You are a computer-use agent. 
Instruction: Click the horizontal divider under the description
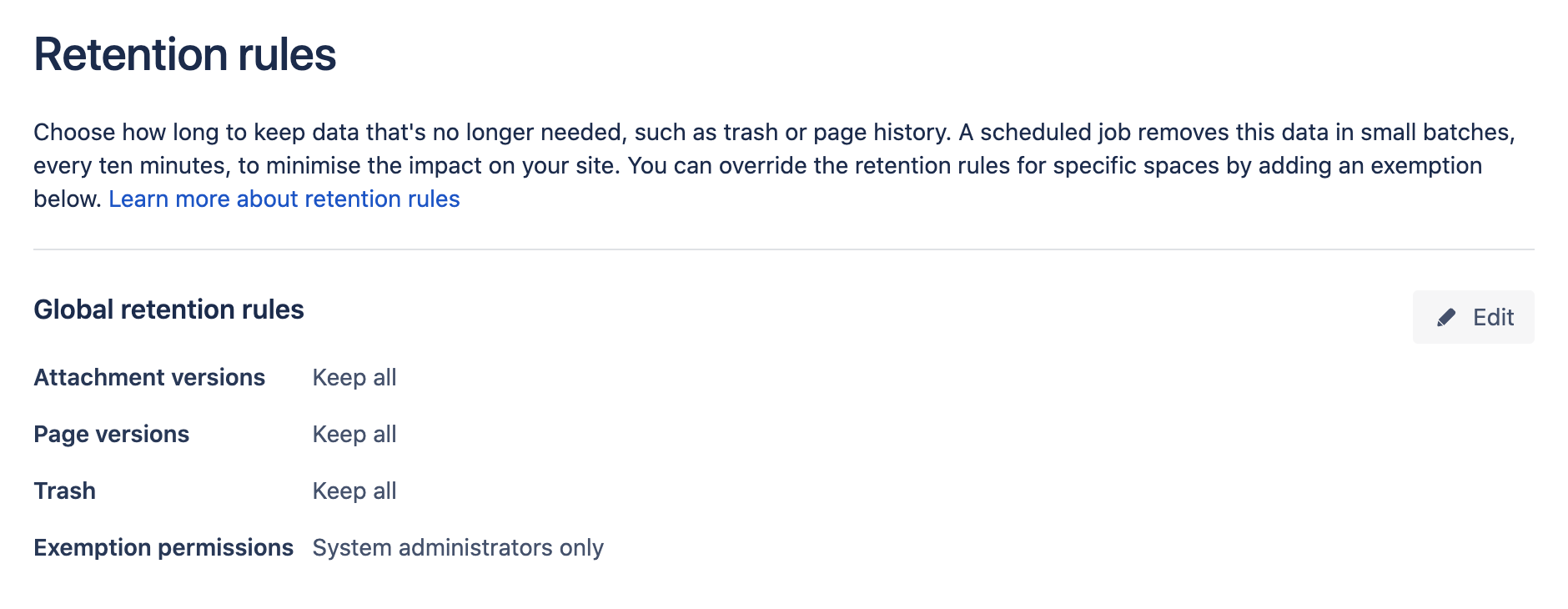click(783, 249)
